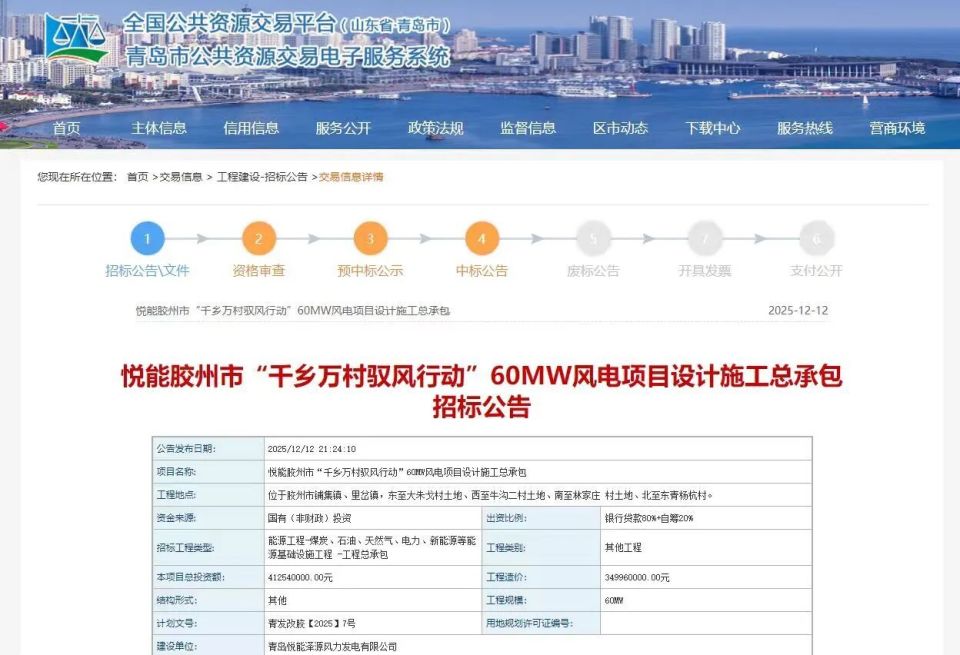The width and height of the screenshot is (960, 655).
Task: Click the 结构形式 label cell
Action: pos(208,600)
